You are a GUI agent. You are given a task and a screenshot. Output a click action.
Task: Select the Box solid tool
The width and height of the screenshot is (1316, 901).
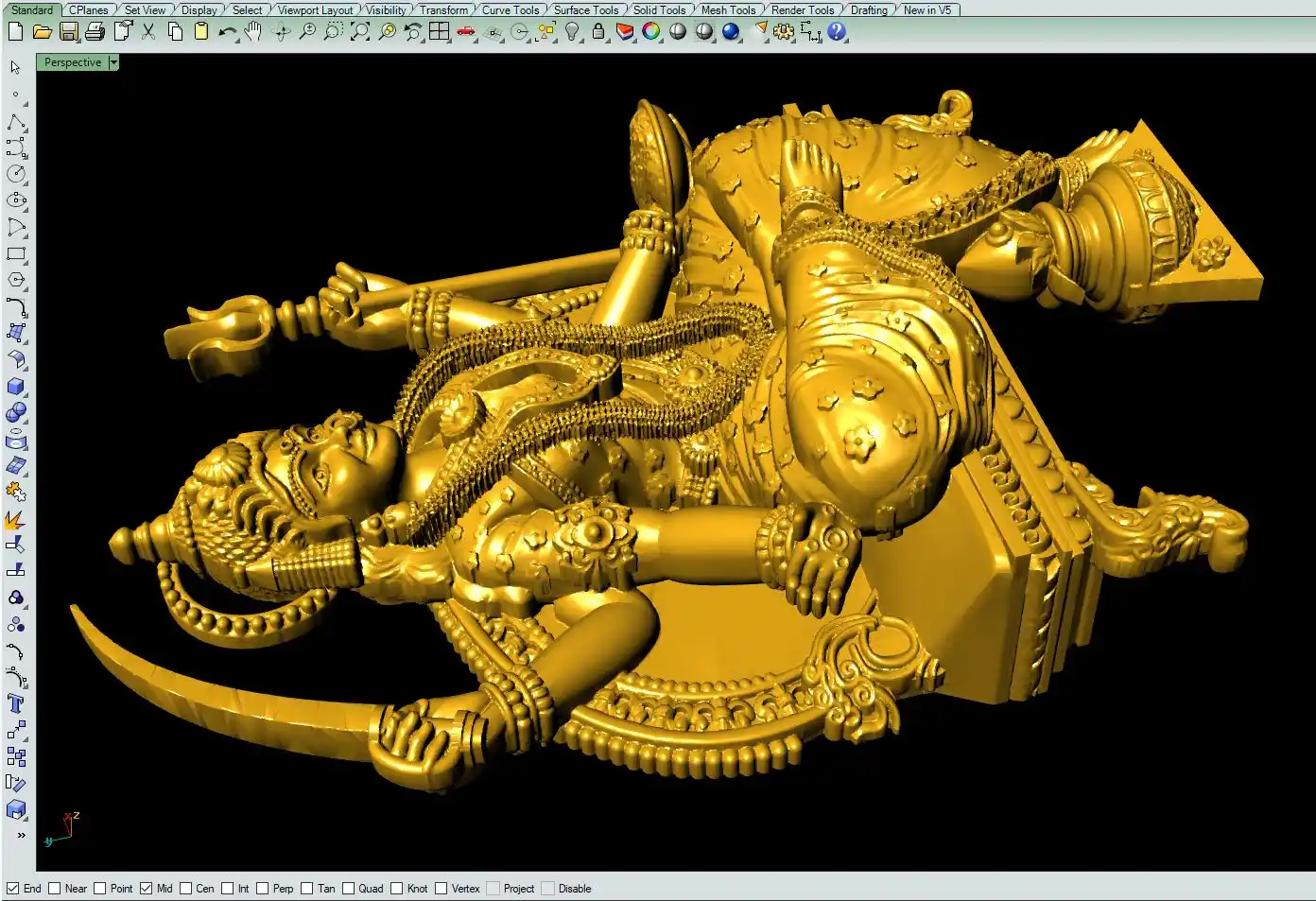[x=16, y=387]
